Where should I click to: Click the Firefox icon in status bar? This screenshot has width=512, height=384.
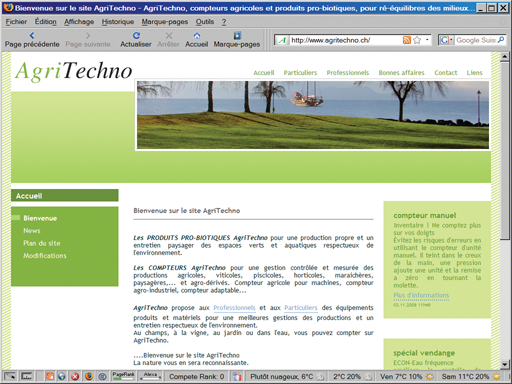[89, 376]
